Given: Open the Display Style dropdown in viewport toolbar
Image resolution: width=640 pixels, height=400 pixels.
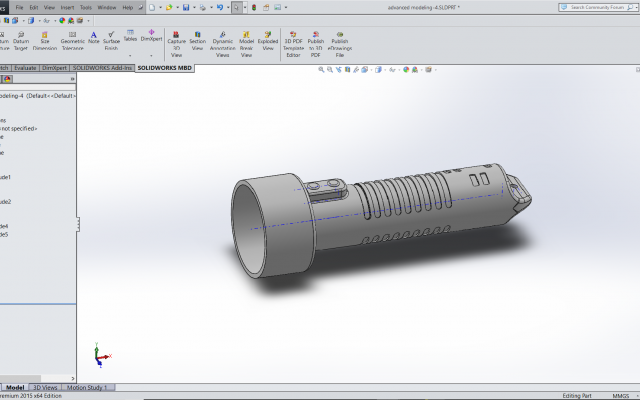Looking at the screenshot, I should click(x=385, y=70).
